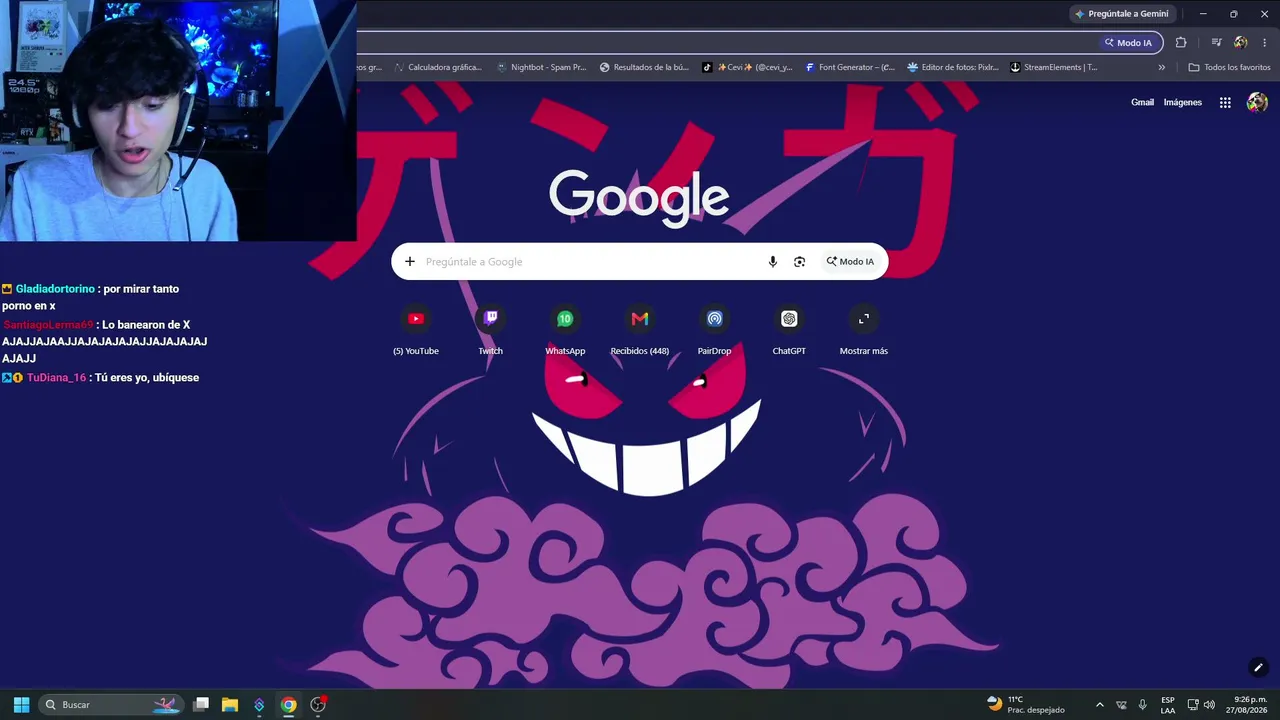This screenshot has width=1280, height=720.
Task: Click the TuDiana_16 chat username
Action: (57, 378)
